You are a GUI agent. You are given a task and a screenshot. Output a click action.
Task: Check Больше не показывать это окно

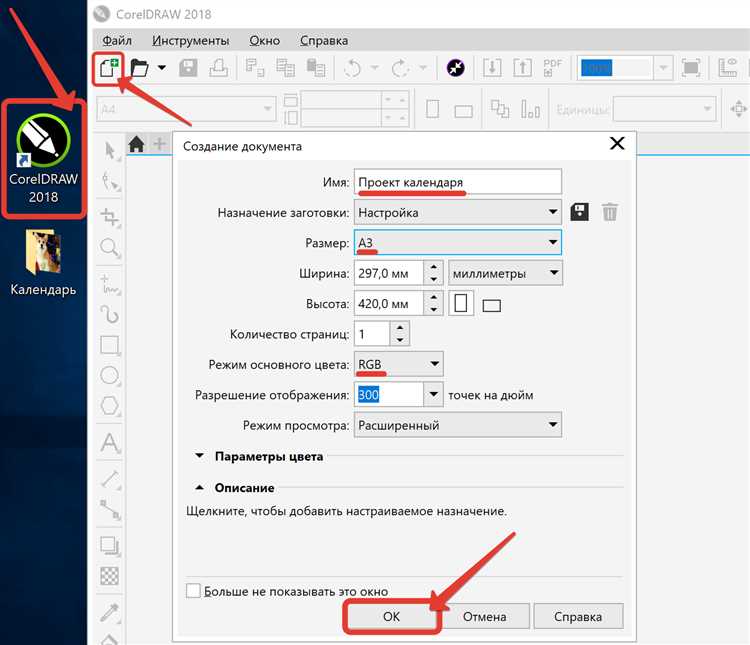193,591
